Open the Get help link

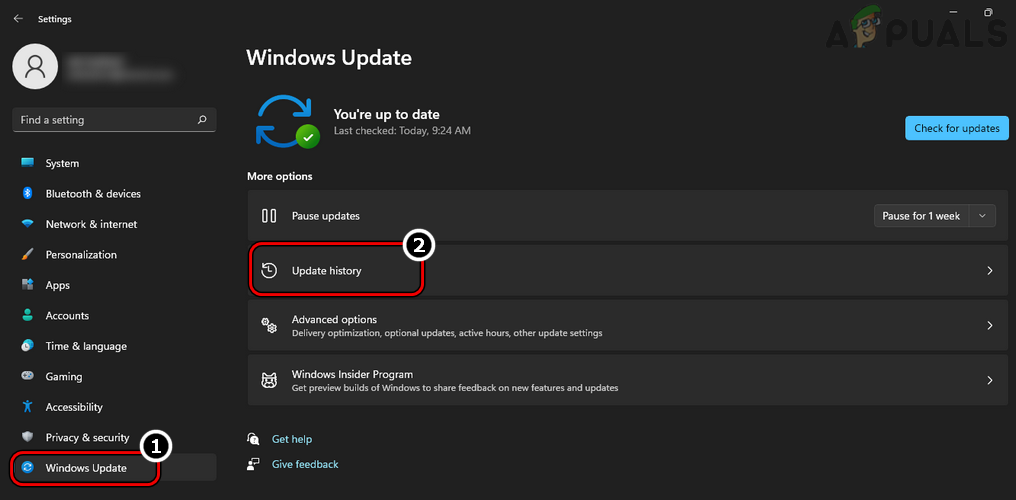[x=292, y=439]
